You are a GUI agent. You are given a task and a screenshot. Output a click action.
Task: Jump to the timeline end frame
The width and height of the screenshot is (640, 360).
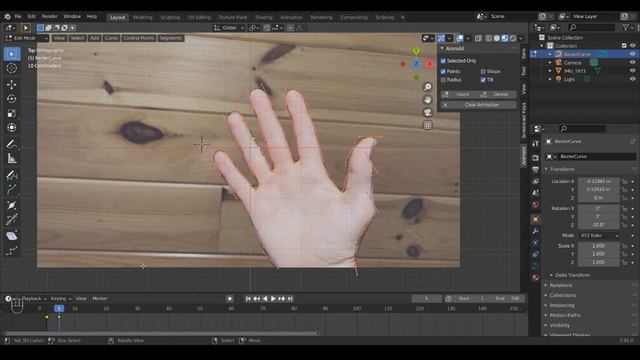click(290, 299)
